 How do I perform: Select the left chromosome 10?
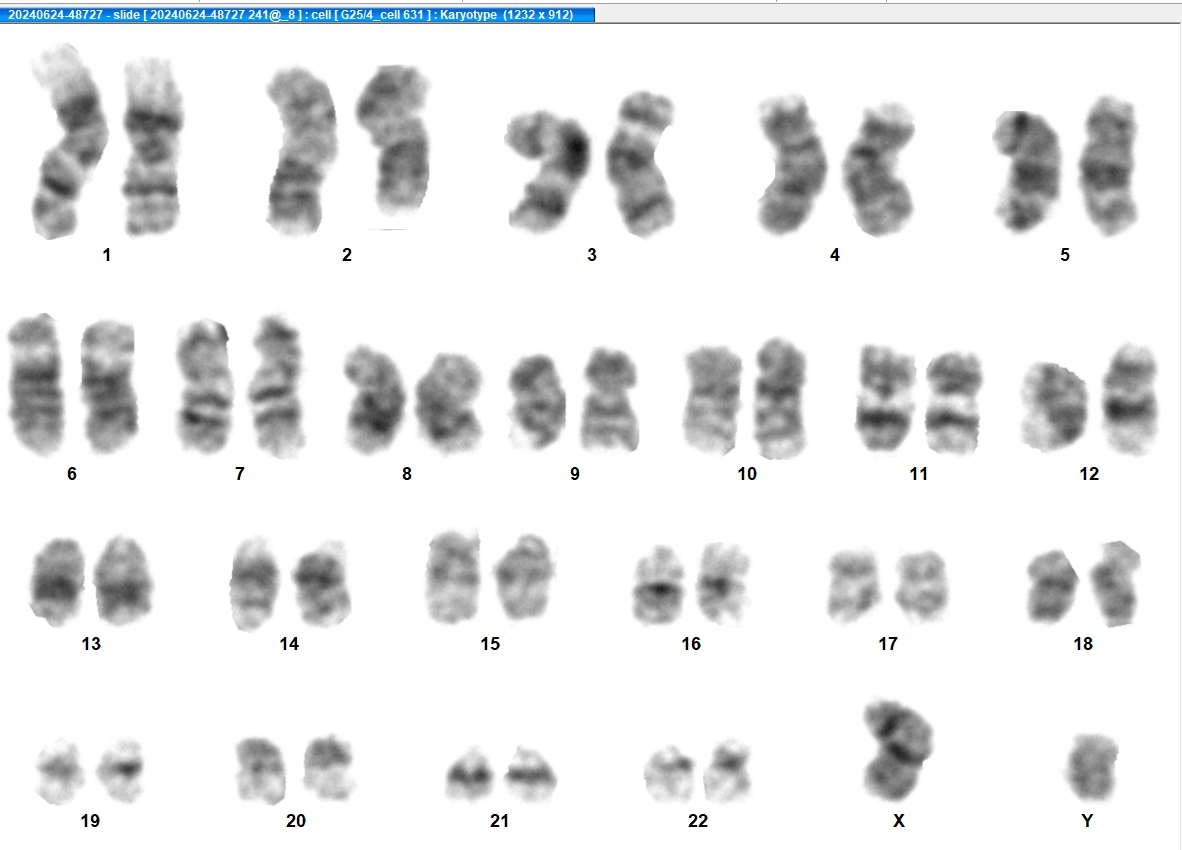(x=713, y=399)
